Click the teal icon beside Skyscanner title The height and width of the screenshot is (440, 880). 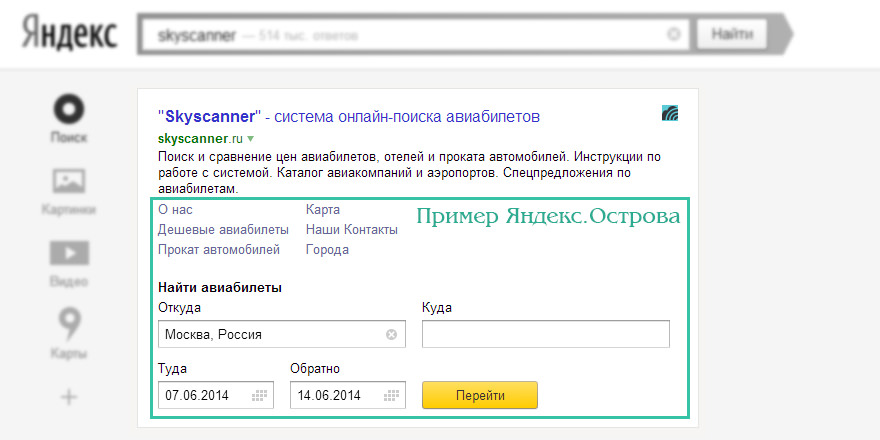click(x=670, y=113)
